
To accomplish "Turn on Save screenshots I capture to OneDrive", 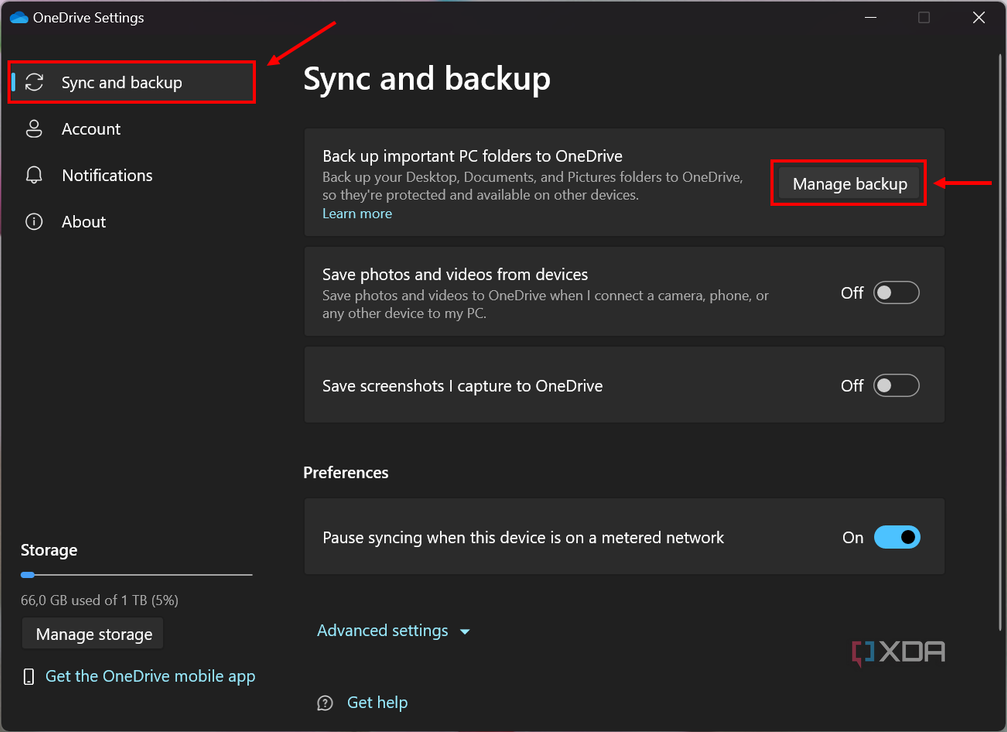I will tap(896, 385).
